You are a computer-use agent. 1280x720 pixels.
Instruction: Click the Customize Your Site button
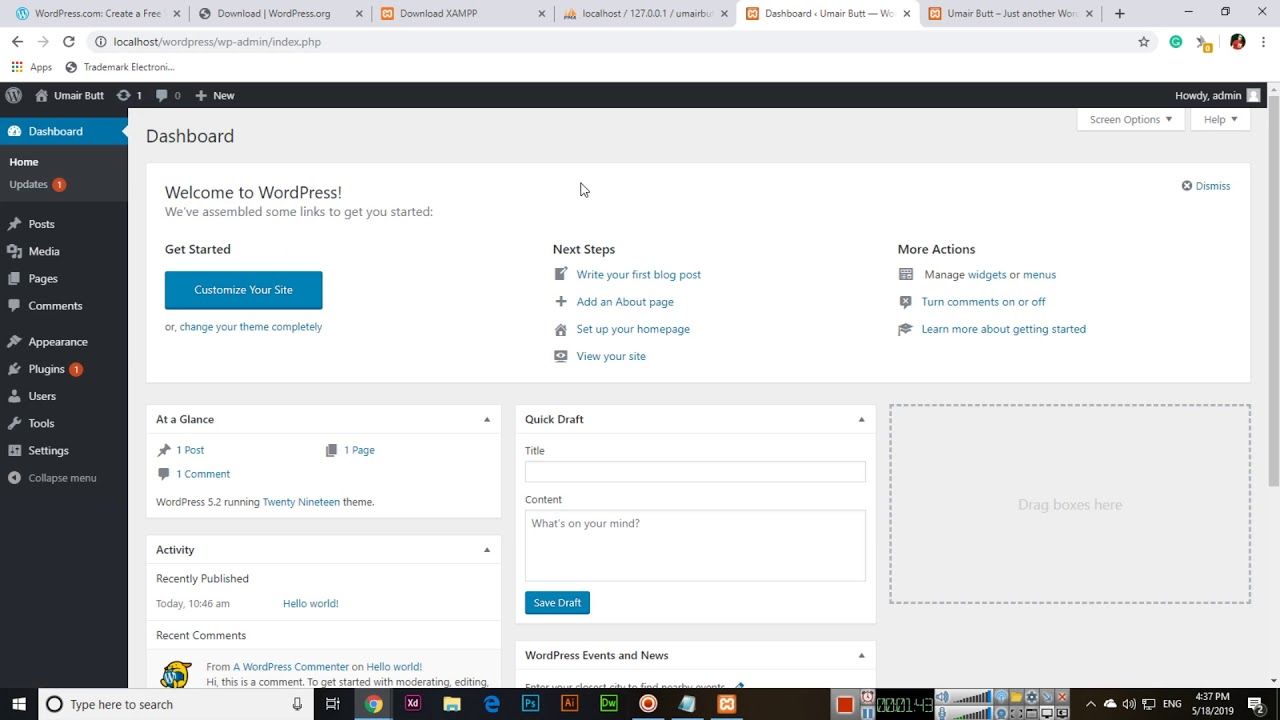coord(243,290)
